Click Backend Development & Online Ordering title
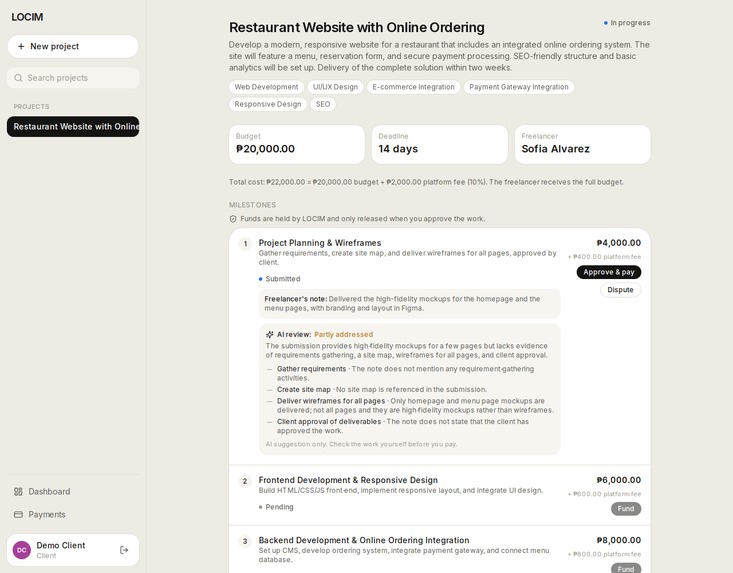The height and width of the screenshot is (573, 733). tap(364, 540)
